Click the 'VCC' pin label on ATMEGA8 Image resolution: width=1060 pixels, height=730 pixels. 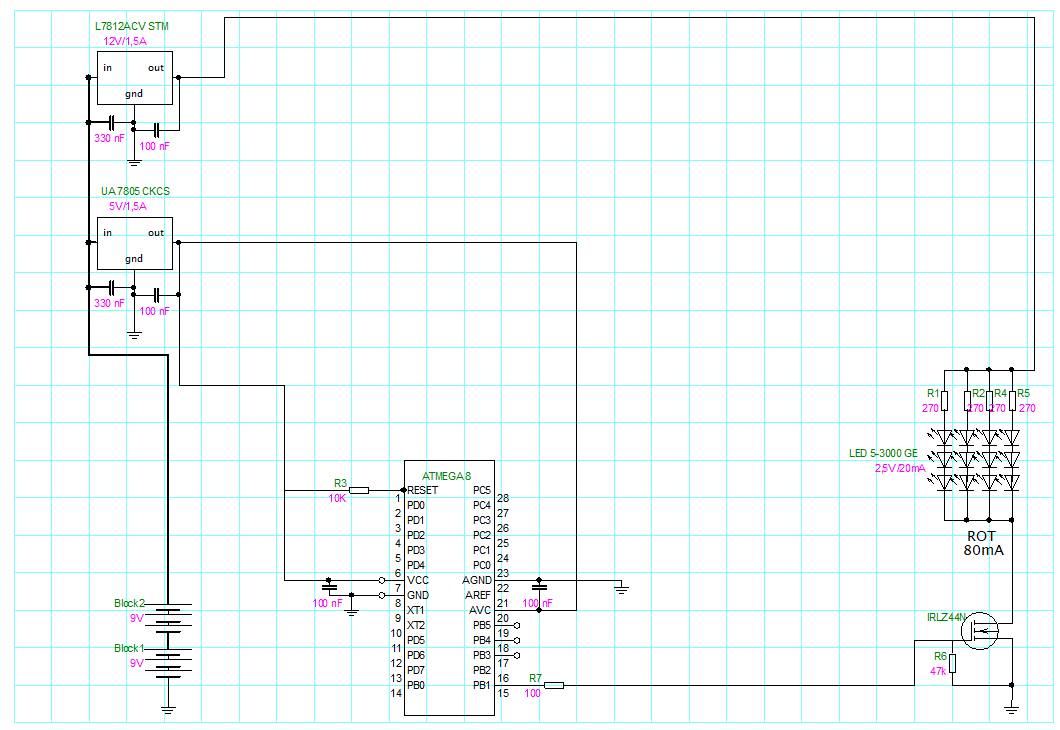coord(418,581)
